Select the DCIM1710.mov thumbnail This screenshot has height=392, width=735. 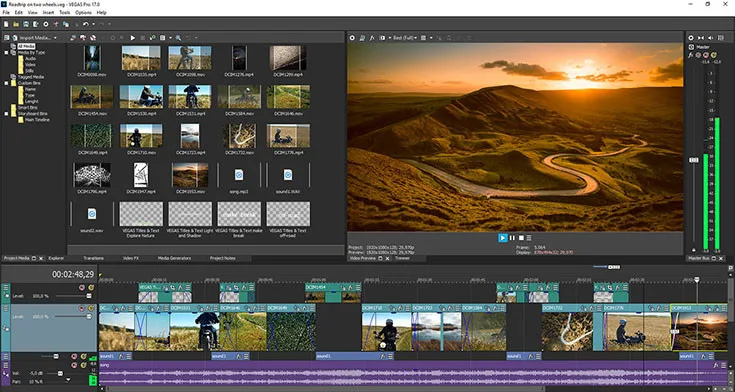pyautogui.click(x=141, y=136)
